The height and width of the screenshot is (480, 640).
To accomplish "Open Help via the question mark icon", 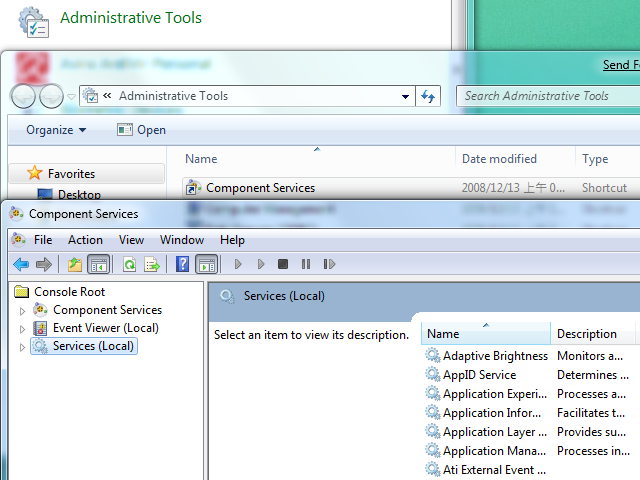I will [182, 264].
